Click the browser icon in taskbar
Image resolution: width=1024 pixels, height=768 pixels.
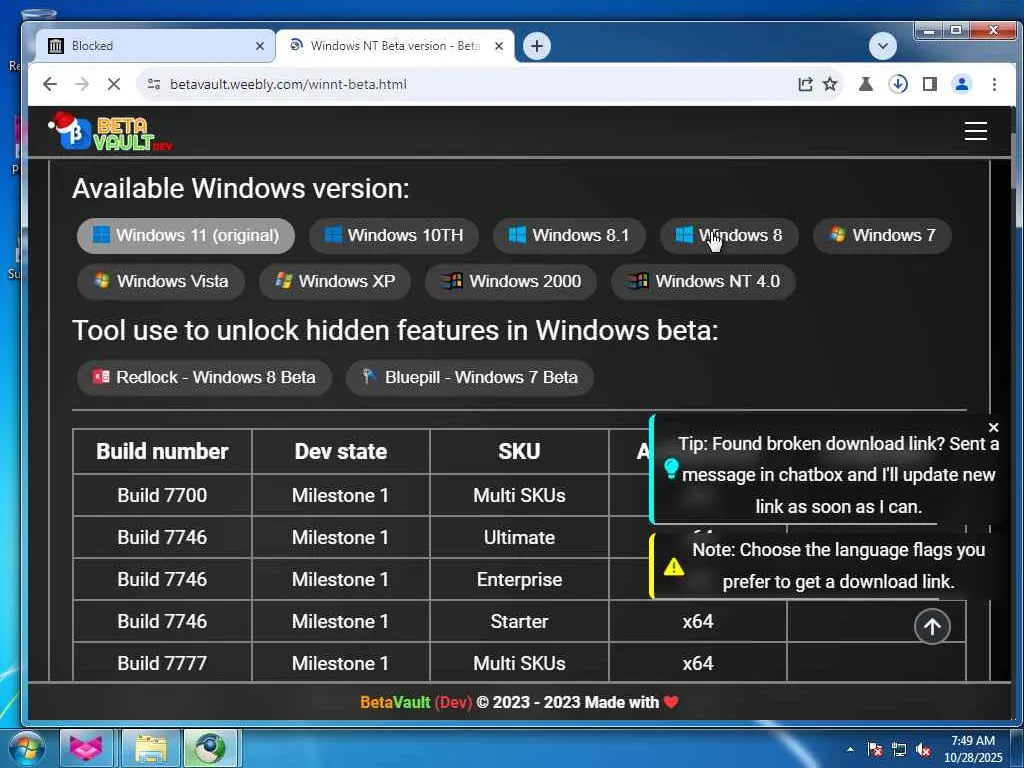pyautogui.click(x=209, y=748)
